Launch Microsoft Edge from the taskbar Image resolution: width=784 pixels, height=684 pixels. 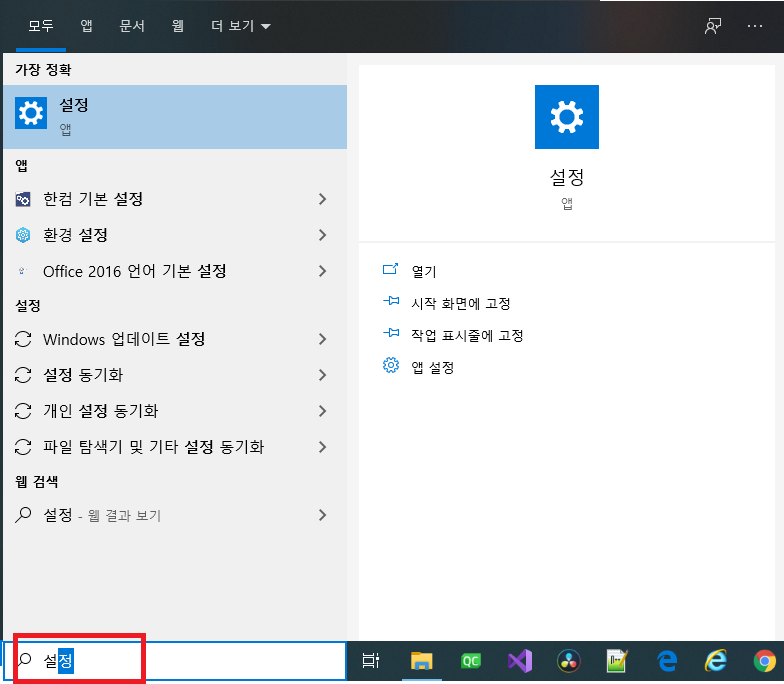(x=666, y=661)
